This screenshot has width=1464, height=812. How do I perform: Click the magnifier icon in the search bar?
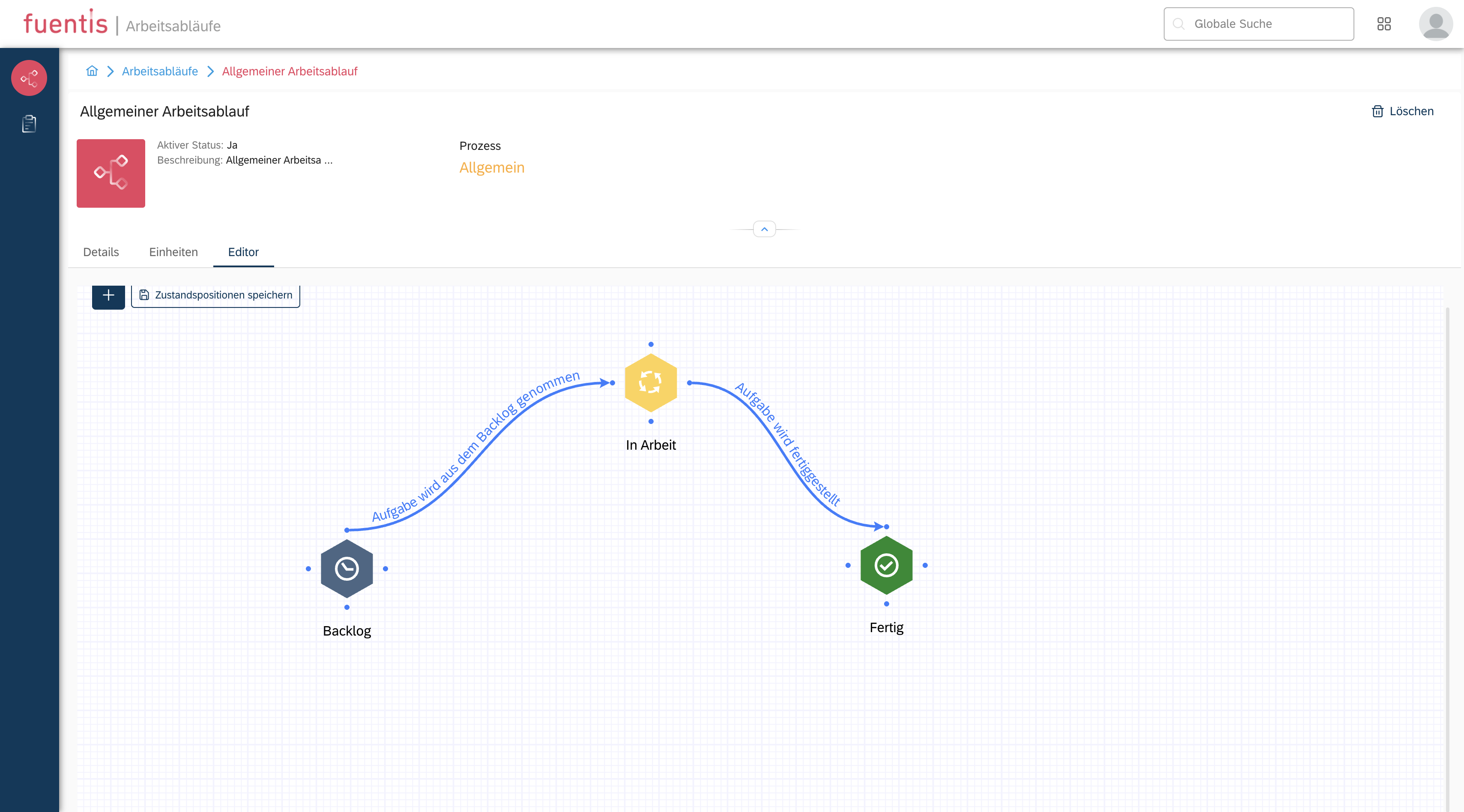coord(1178,24)
